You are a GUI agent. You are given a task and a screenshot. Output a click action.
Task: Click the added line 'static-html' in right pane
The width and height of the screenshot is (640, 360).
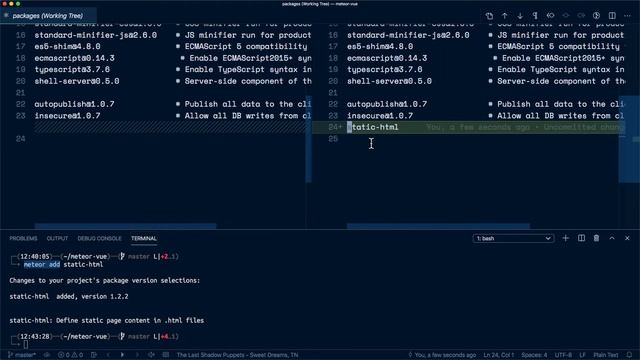(373, 127)
